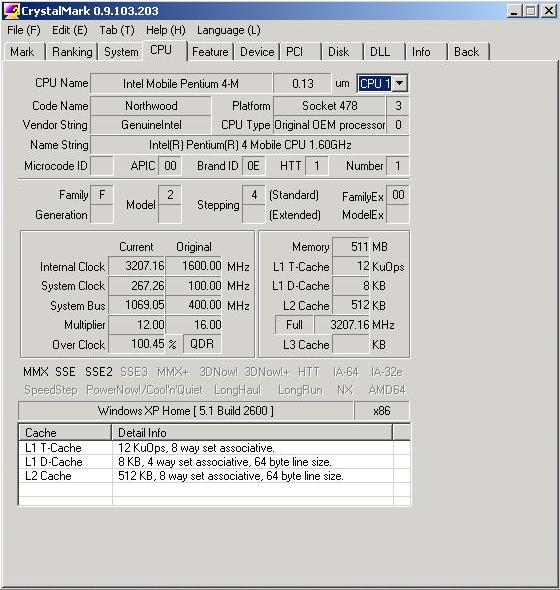Click the empty L3 Cache field
This screenshot has height=590, width=560.
351,344
